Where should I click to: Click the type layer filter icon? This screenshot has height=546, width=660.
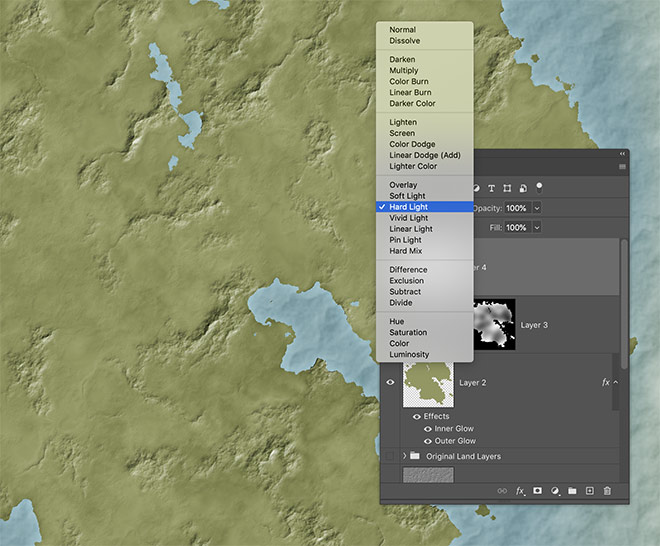point(492,187)
